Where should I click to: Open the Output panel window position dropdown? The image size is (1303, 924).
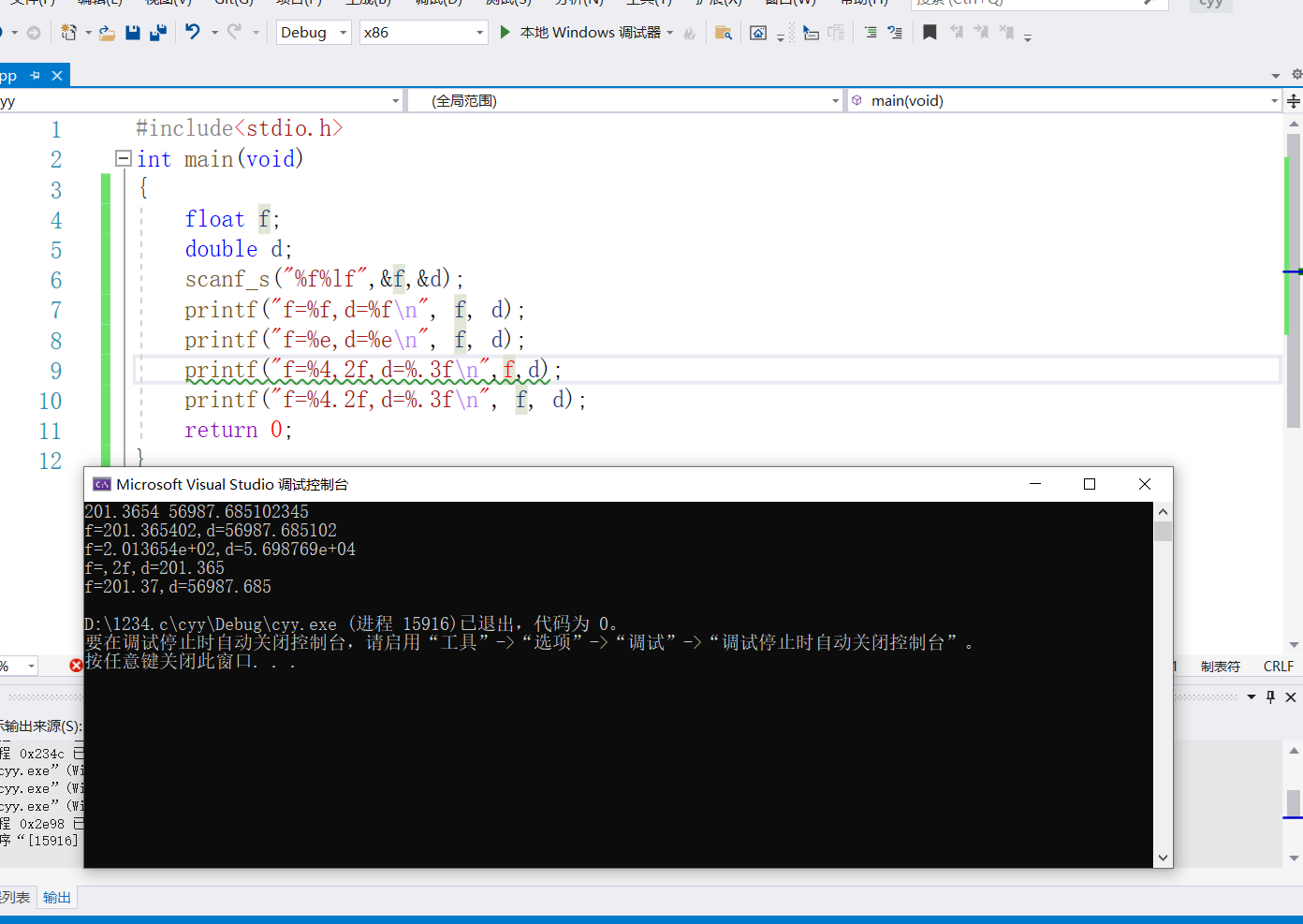click(1252, 697)
